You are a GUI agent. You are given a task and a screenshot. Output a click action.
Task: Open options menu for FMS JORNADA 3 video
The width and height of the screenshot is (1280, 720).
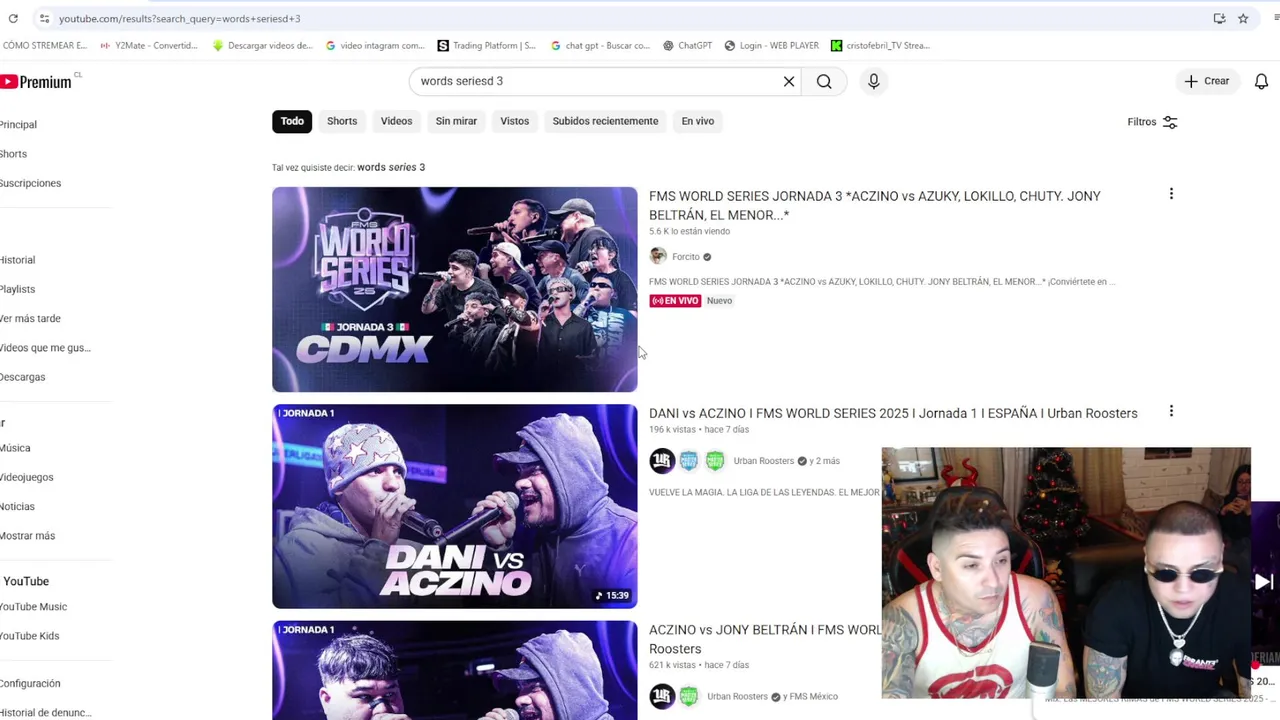click(1171, 194)
